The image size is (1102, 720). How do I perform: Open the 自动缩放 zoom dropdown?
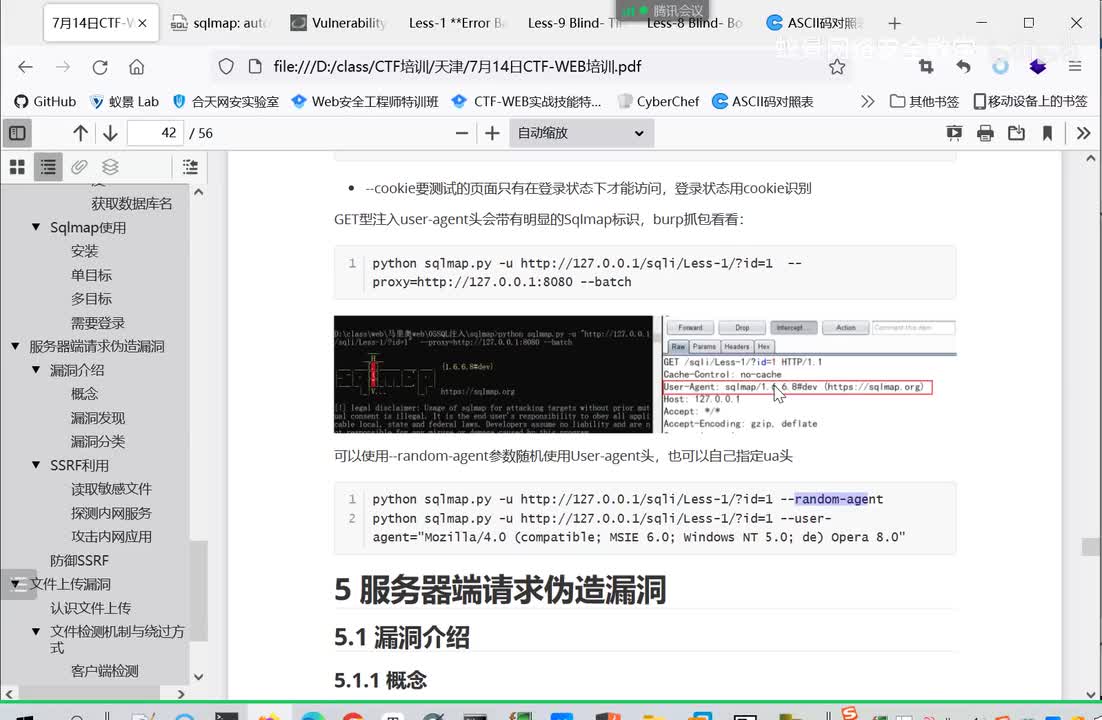point(581,133)
